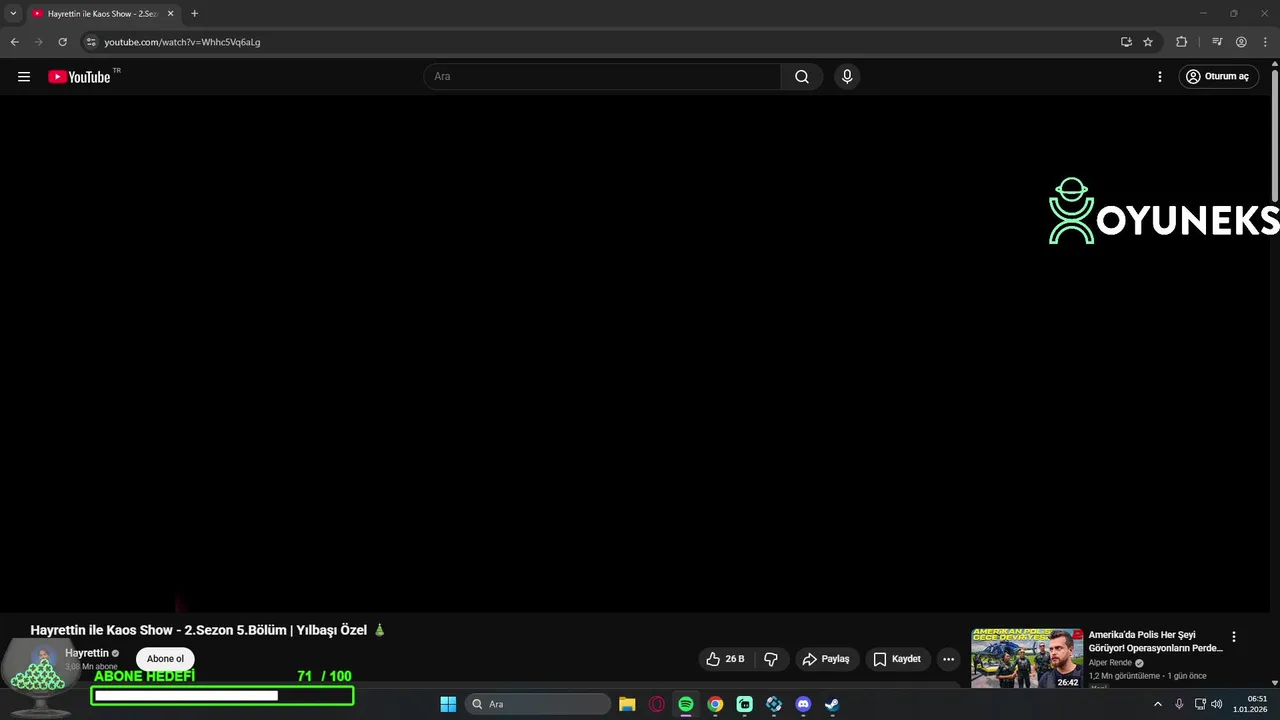Subscribe with the Abone ol button
The image size is (1280, 720).
click(165, 659)
